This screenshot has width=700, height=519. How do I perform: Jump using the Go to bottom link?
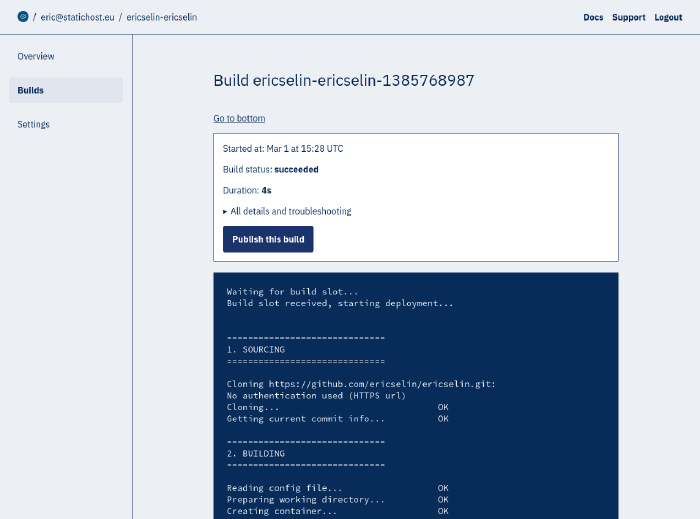click(239, 118)
